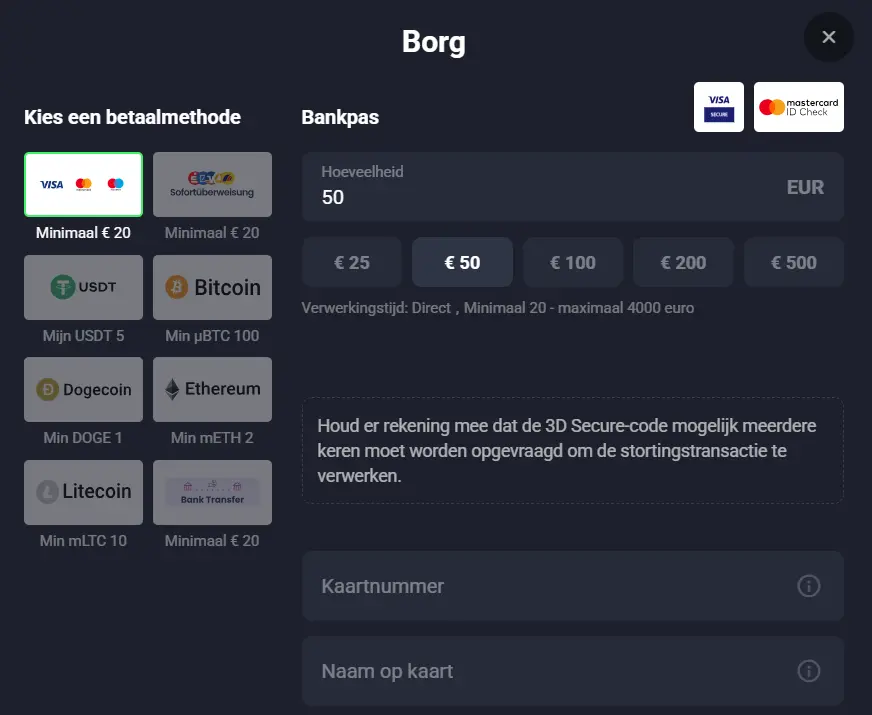
Task: Select the € 50 preset amount
Action: pyautogui.click(x=462, y=262)
